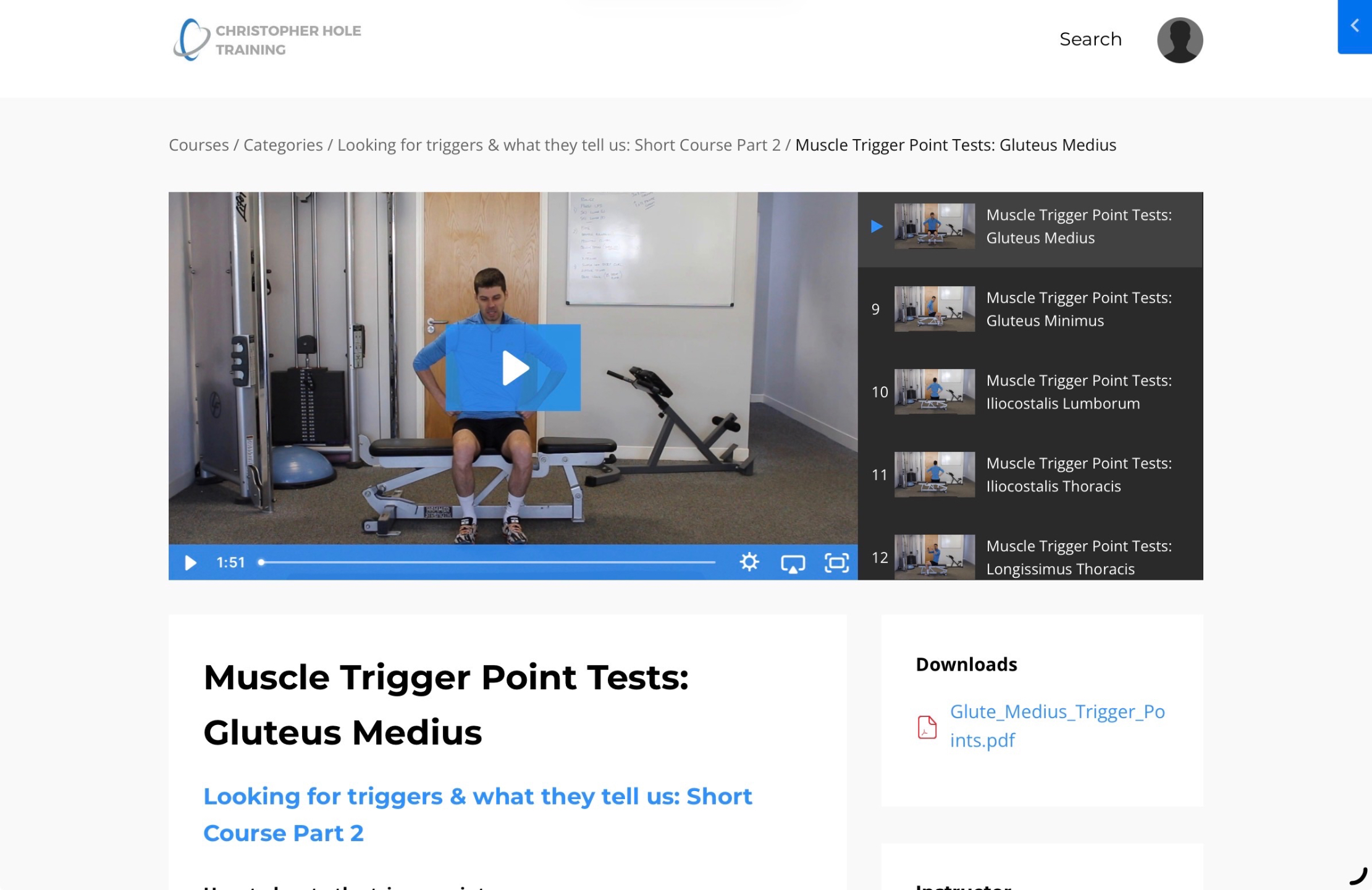This screenshot has width=1372, height=890.
Task: Select Gluteus Minimus video in playlist
Action: click(x=1030, y=309)
